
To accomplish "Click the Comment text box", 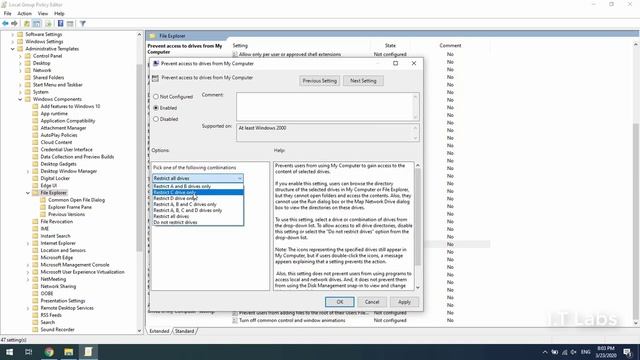I will [327, 106].
